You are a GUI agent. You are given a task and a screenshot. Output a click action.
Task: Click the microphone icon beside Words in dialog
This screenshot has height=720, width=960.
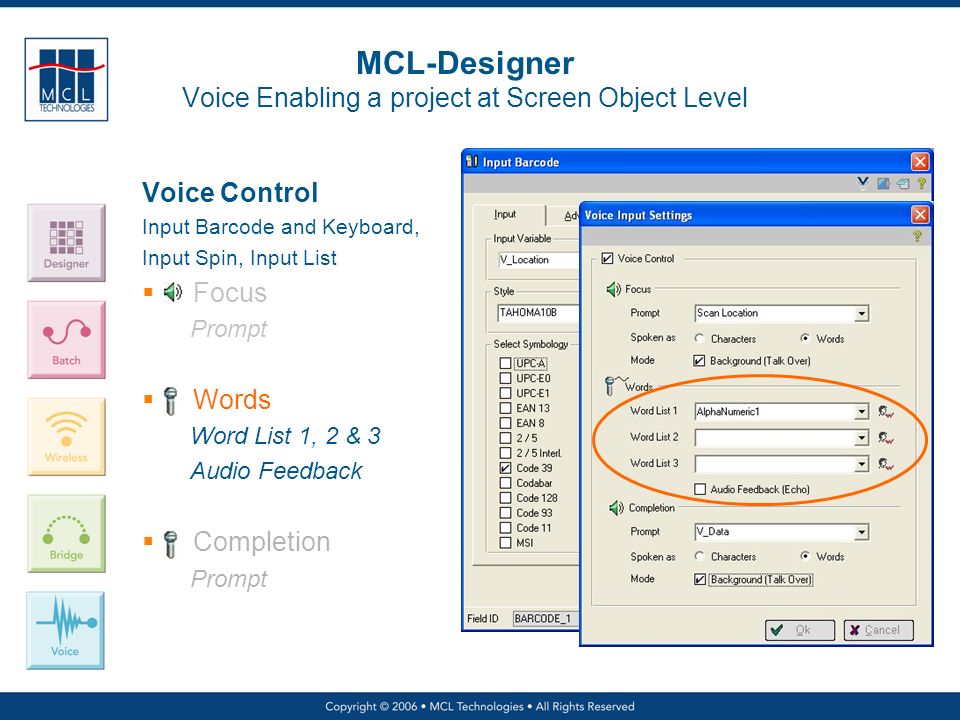pos(610,386)
